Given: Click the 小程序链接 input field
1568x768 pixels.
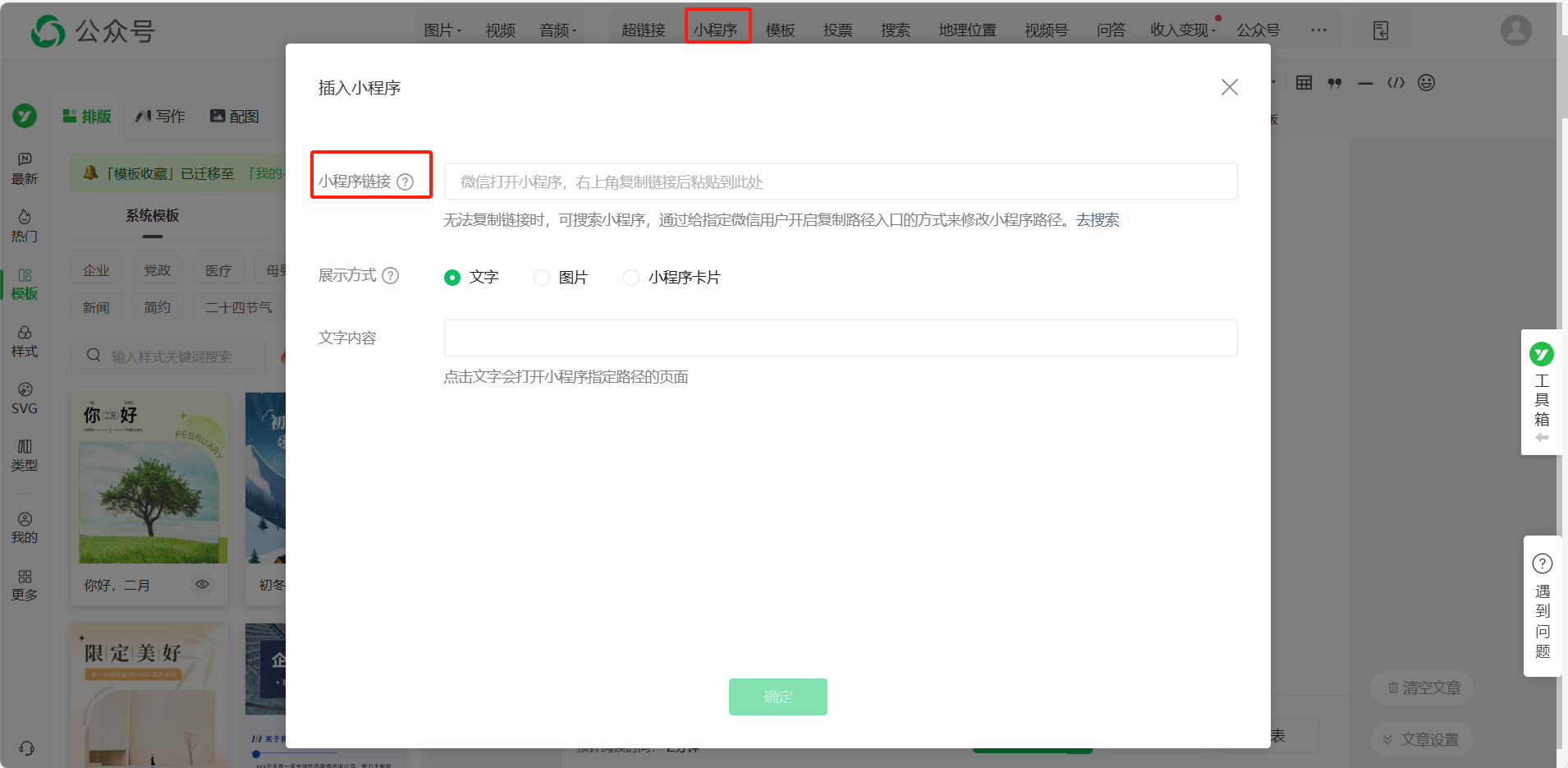Looking at the screenshot, I should [x=841, y=182].
